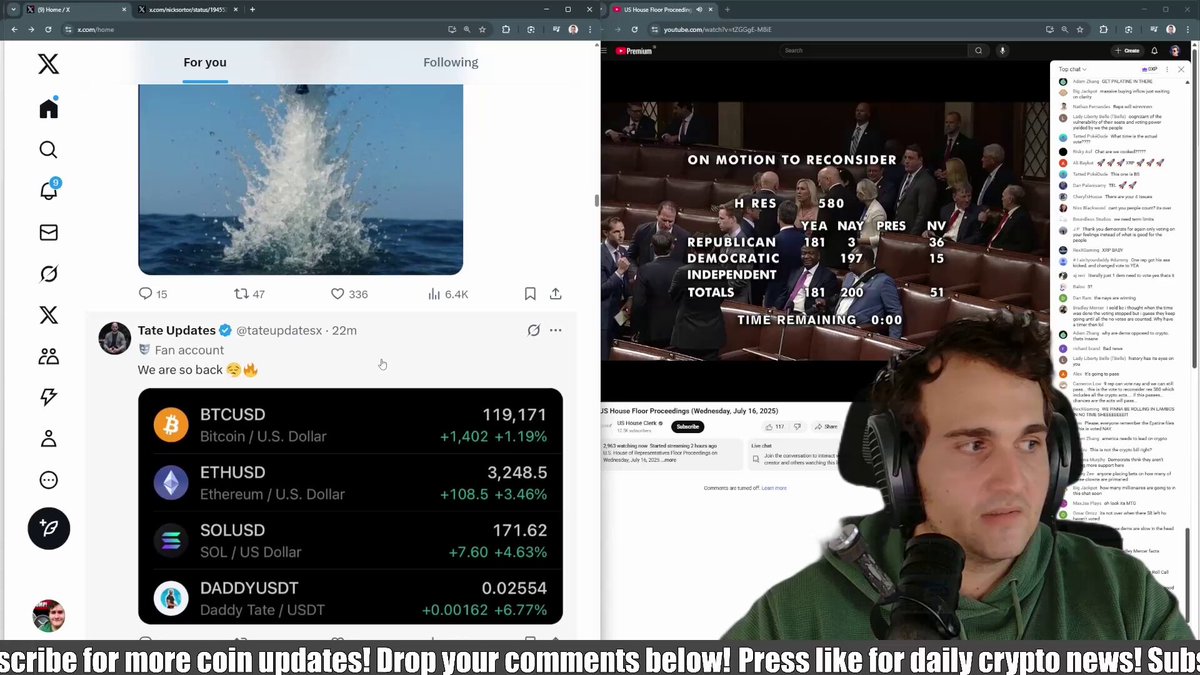Open Messages envelope in X sidebar
1200x675 pixels.
[48, 232]
